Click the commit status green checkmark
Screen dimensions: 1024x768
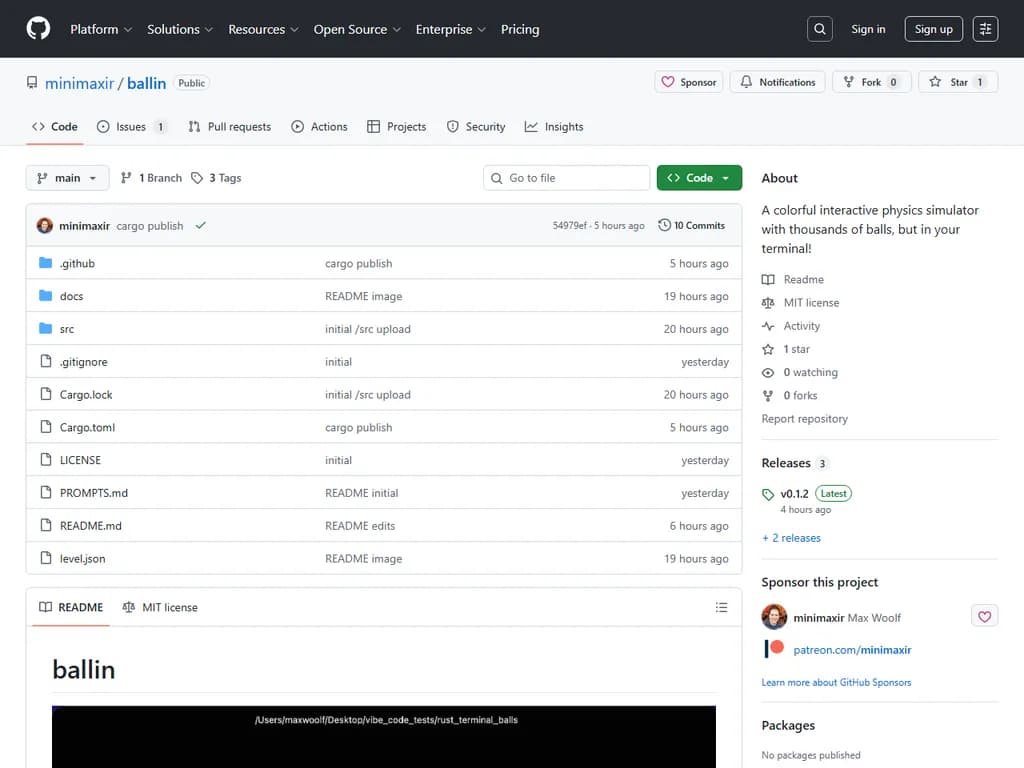click(x=201, y=226)
